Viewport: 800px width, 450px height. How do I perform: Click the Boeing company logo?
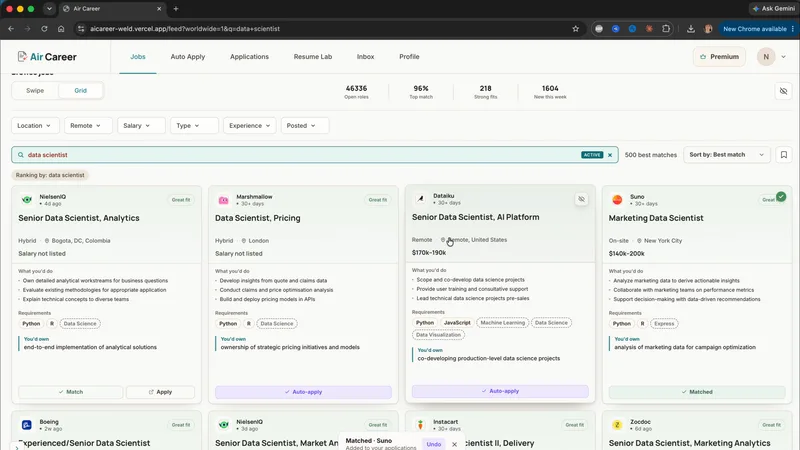click(27, 424)
